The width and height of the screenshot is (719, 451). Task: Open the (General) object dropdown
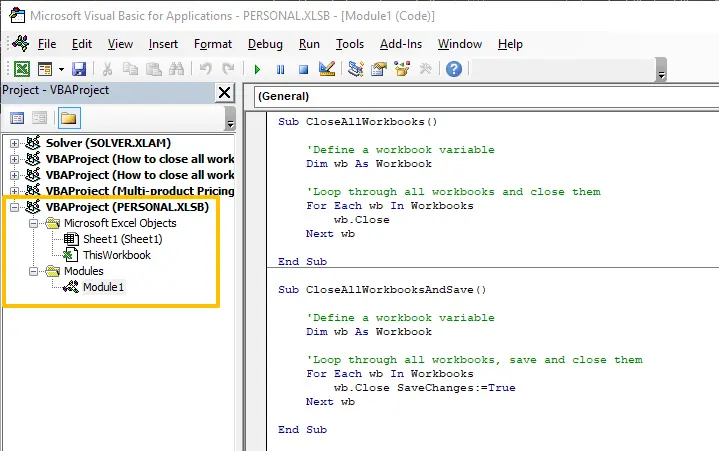coord(480,97)
